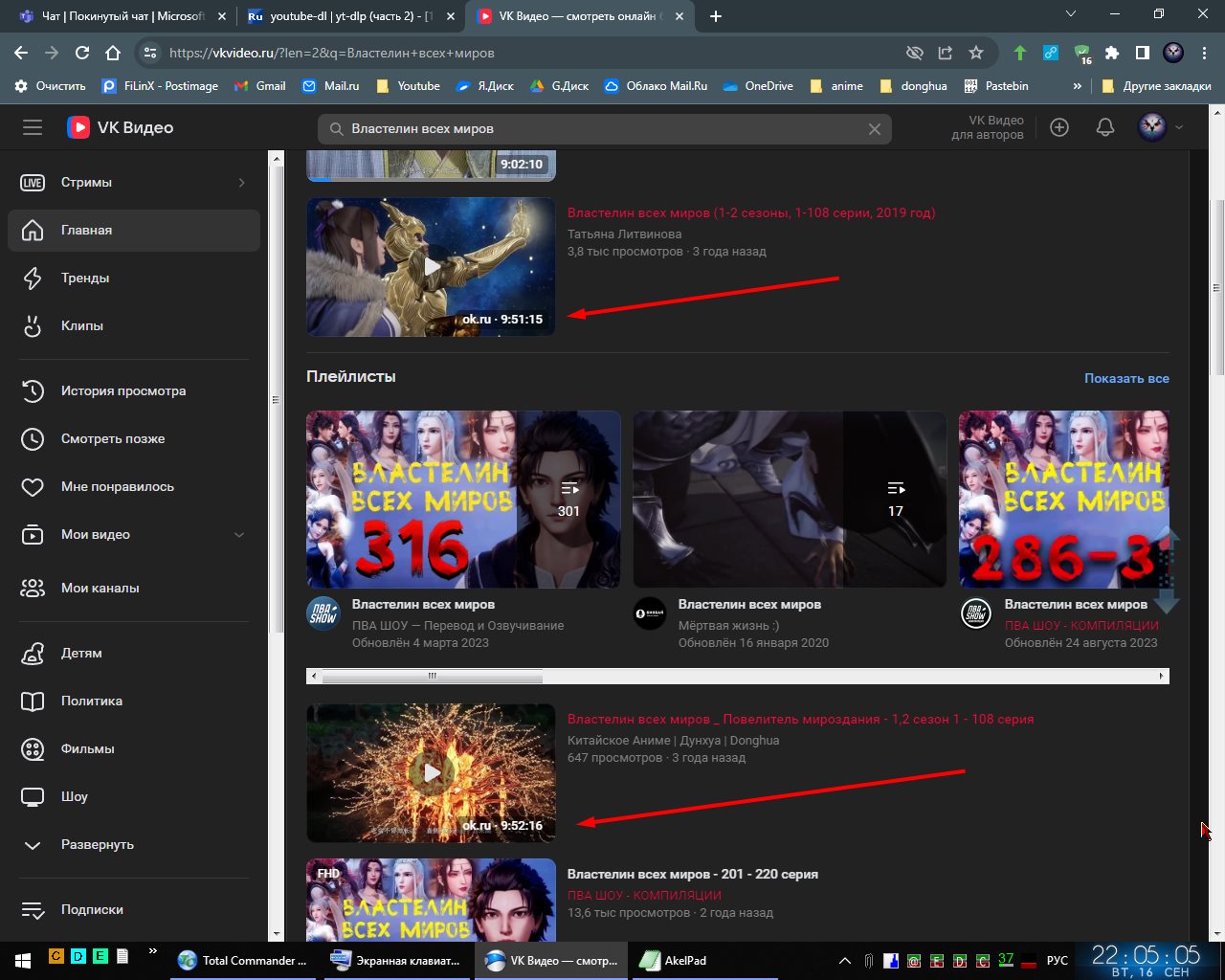Play the 9:51:15 Властелин всех миров video thumbnail
The image size is (1225, 980).
point(431,267)
